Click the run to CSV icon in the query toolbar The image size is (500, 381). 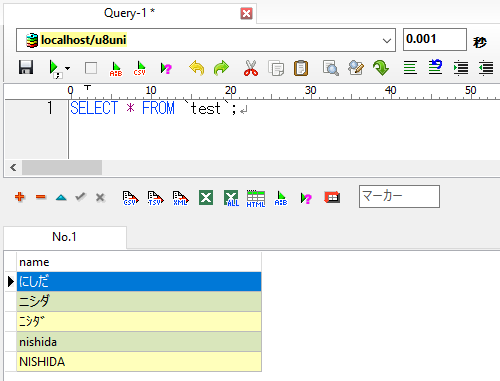pyautogui.click(x=140, y=68)
